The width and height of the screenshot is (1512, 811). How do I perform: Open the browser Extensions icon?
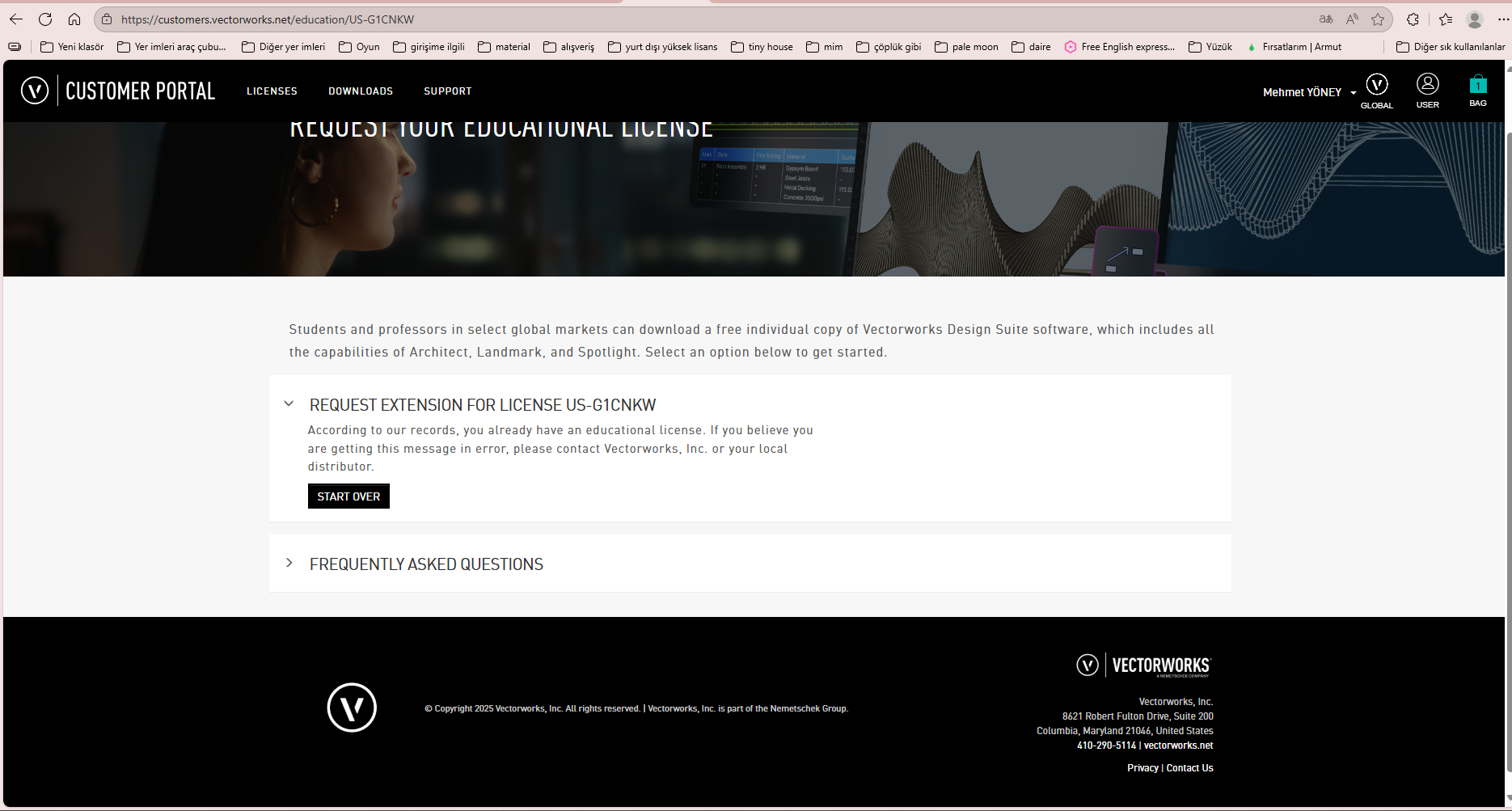(x=1413, y=19)
